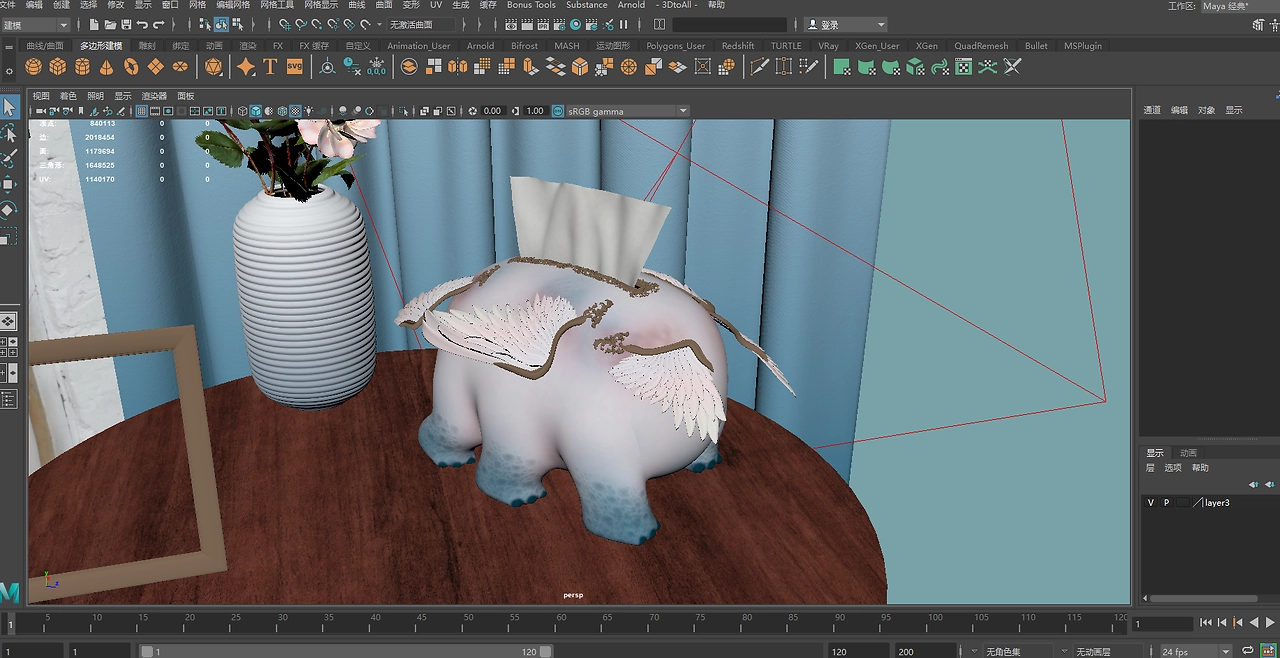This screenshot has height=658, width=1280.
Task: Open the 渲染器 viewport panel menu
Action: pos(154,96)
